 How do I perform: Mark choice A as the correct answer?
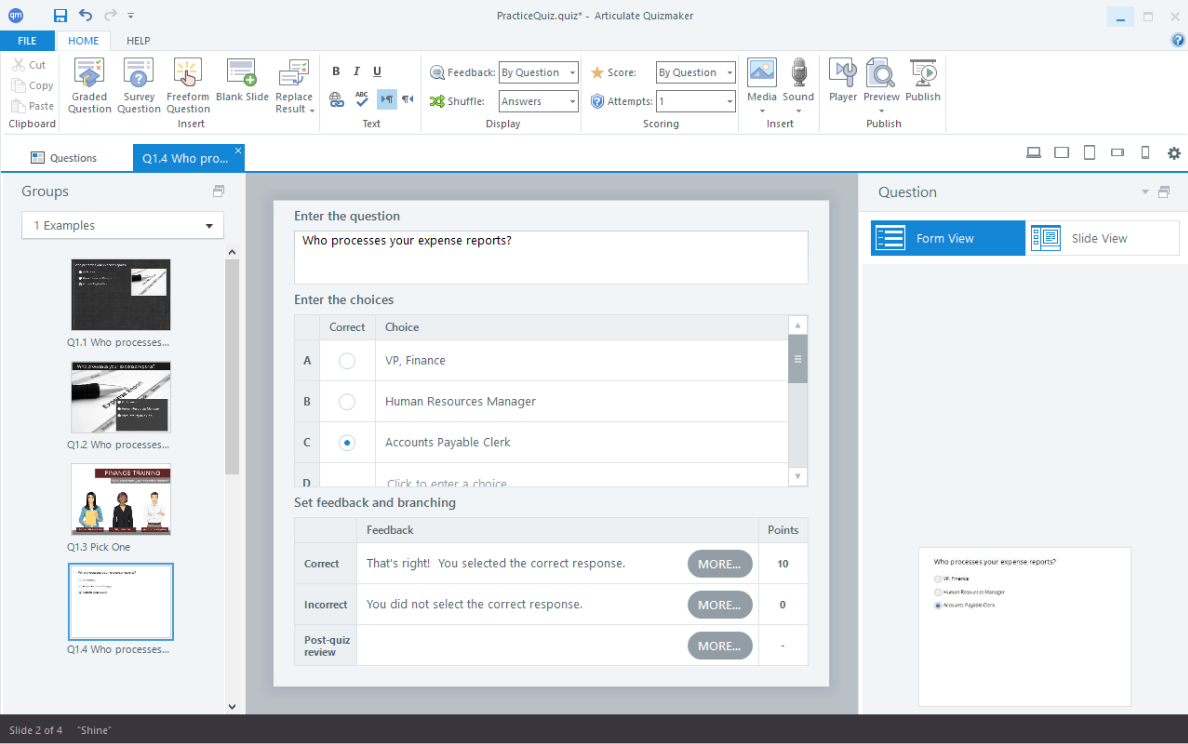pos(346,360)
